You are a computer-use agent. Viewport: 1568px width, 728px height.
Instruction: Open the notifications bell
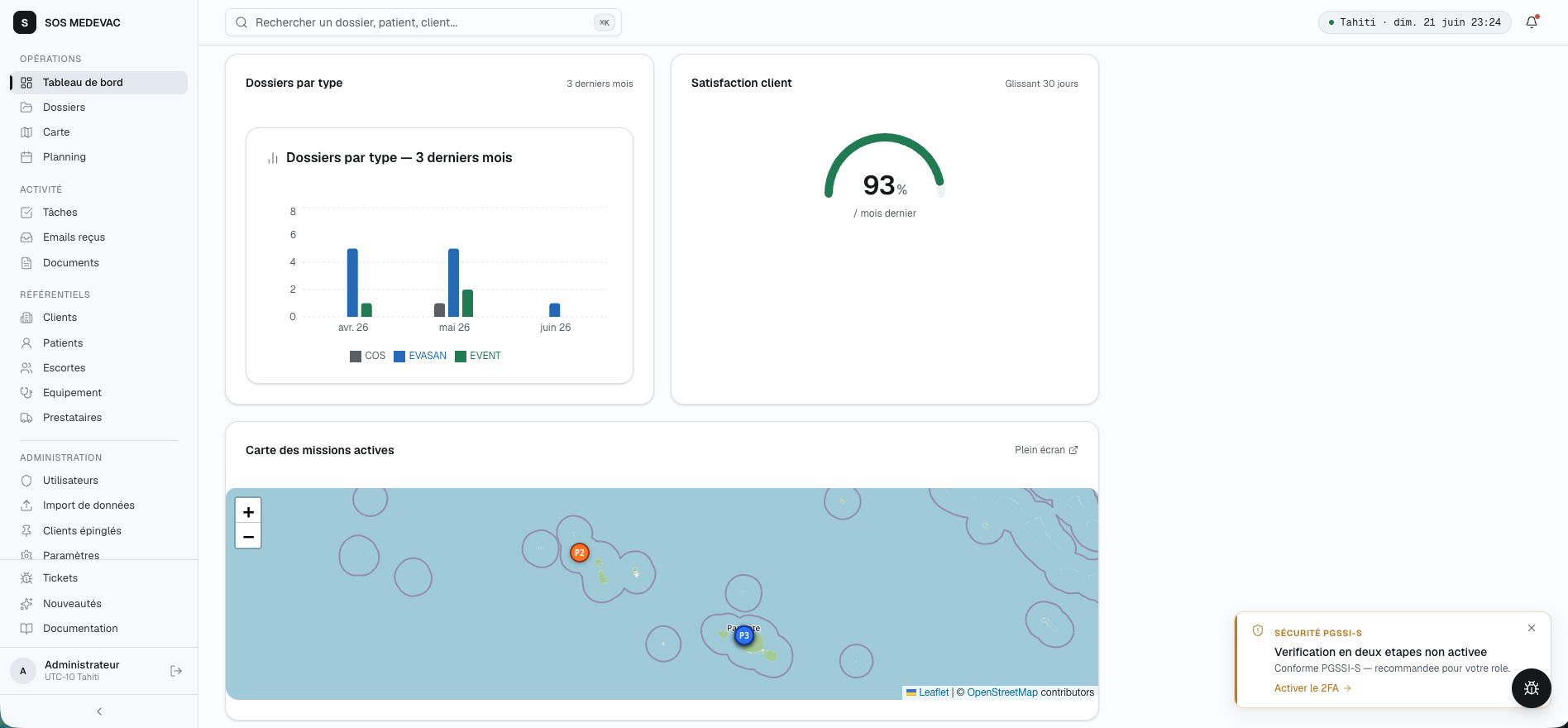pos(1532,22)
